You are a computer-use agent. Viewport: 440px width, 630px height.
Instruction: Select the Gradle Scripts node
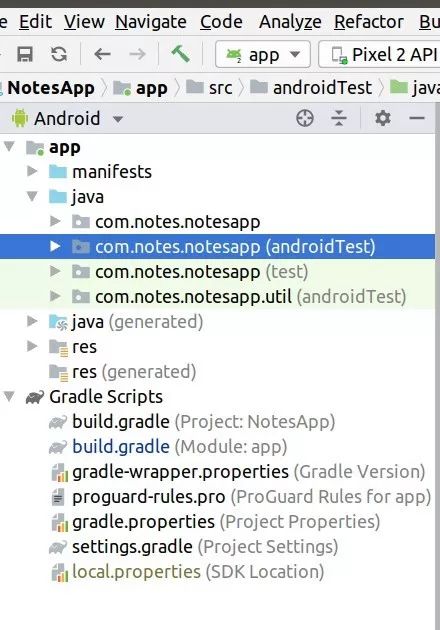click(217, 397)
